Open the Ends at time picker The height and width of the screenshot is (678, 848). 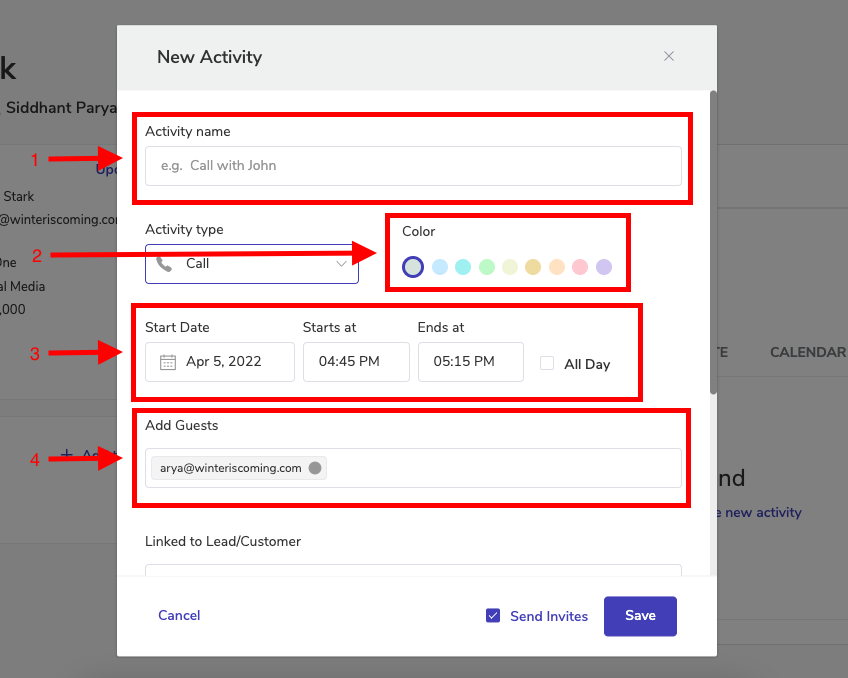point(470,362)
